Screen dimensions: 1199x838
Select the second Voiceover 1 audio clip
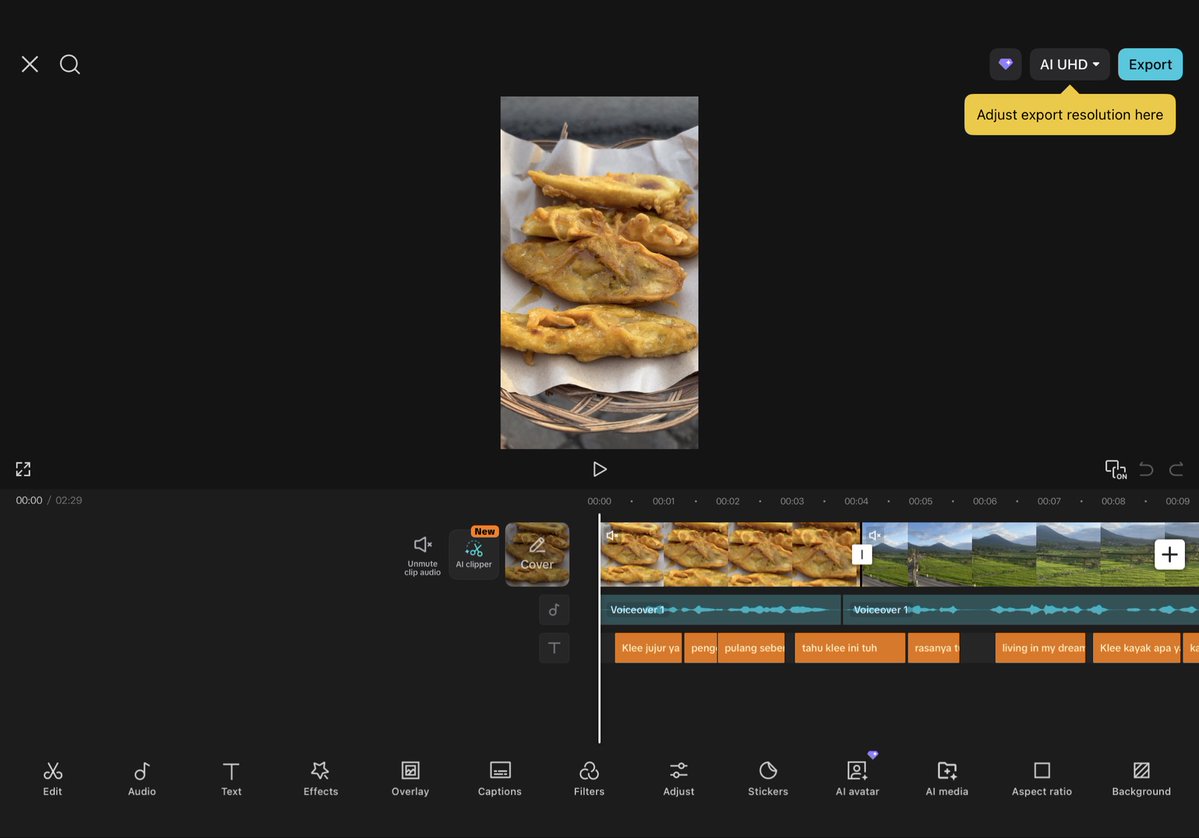(1021, 609)
